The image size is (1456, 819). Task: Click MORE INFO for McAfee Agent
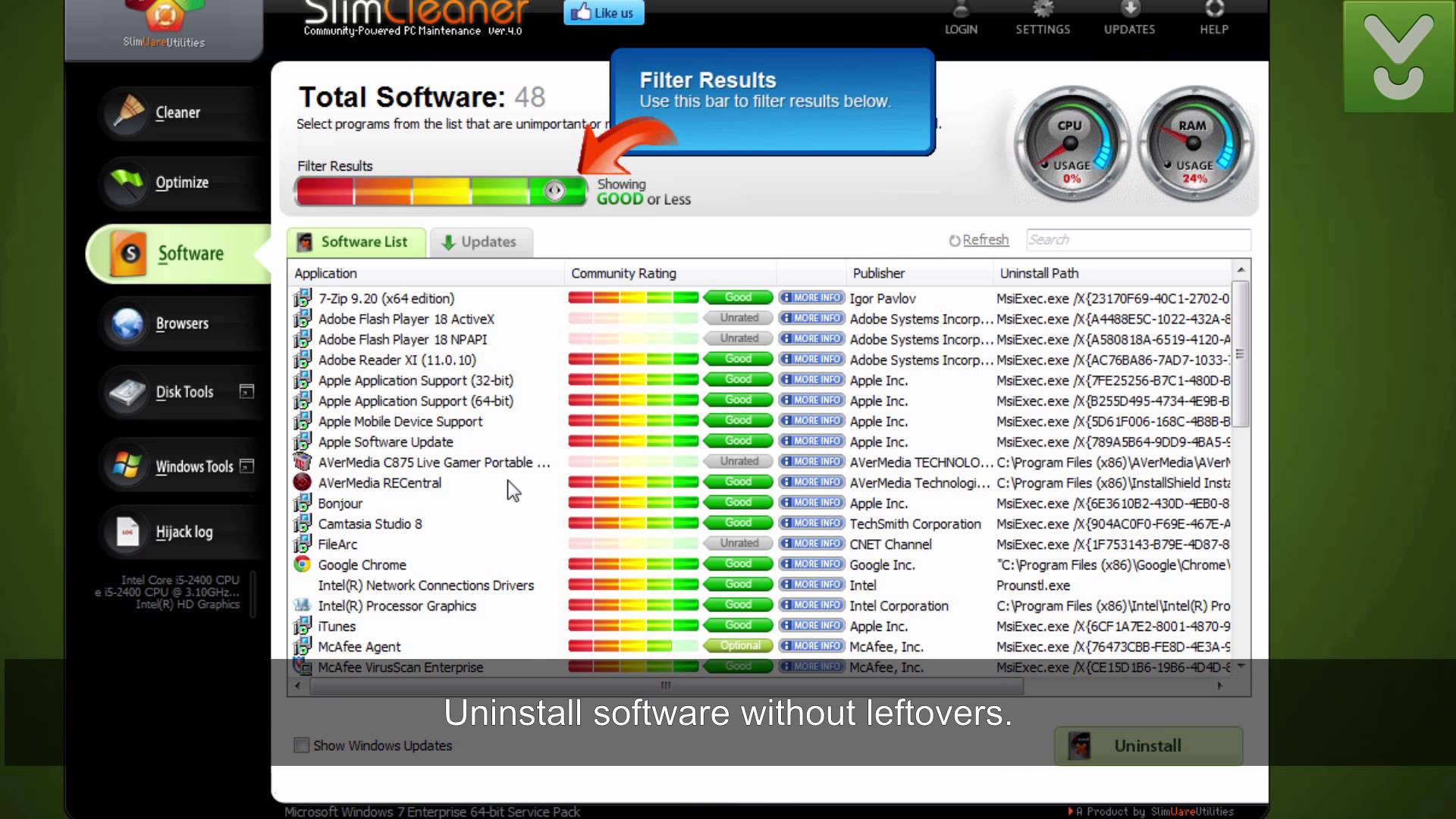[x=811, y=645]
